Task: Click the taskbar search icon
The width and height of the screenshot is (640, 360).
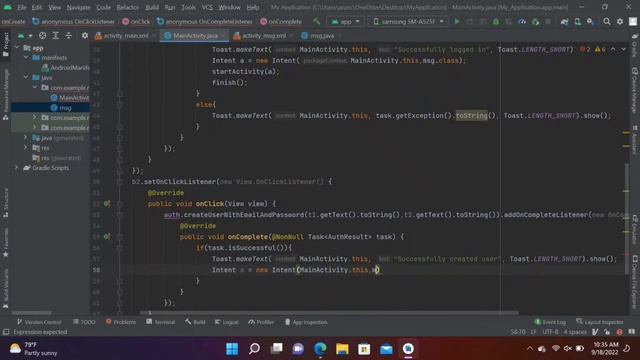Action: [x=254, y=349]
